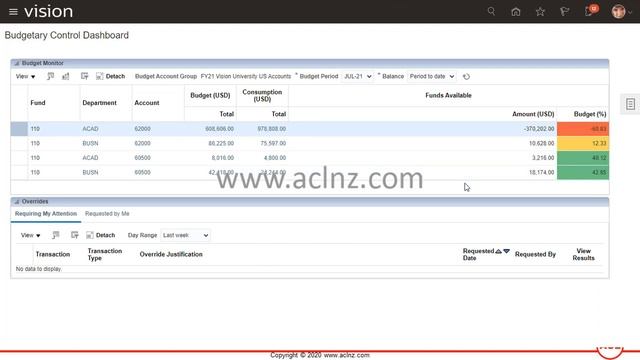Click the View Results column header
Screen dimensions: 640x360
pos(583,254)
